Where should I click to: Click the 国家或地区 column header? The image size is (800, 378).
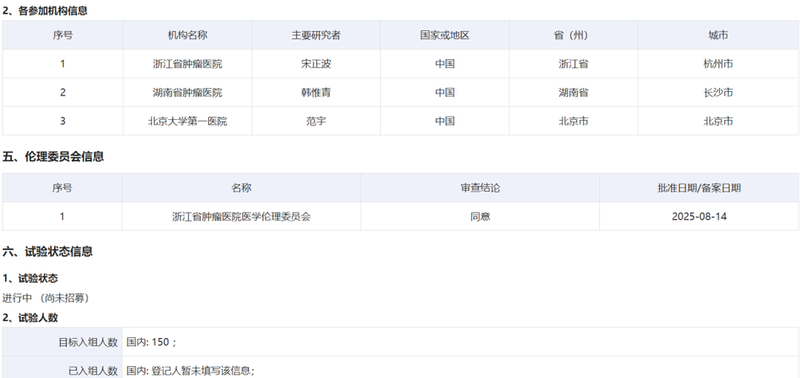pyautogui.click(x=445, y=35)
